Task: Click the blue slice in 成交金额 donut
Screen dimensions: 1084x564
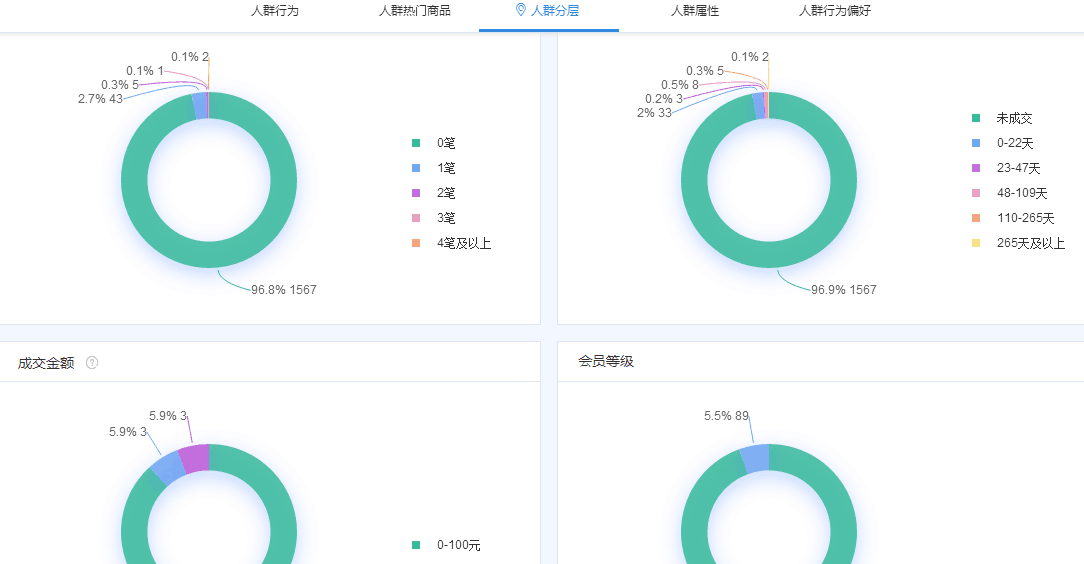Action: click(168, 468)
